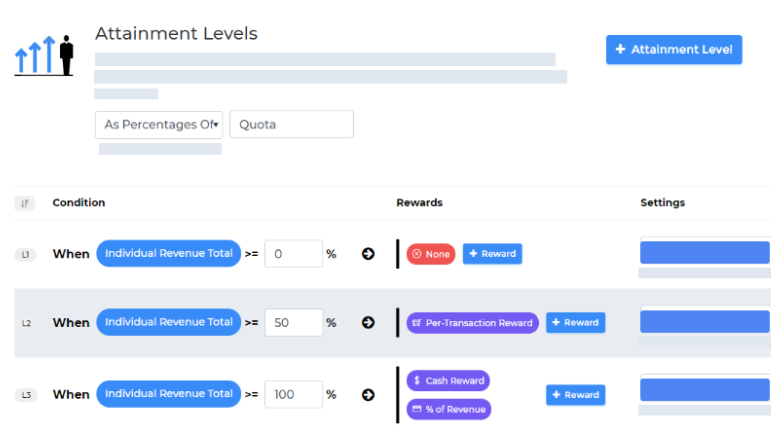771x434 pixels.
Task: Click the Attainment Levels bar chart icon
Action: 45,56
